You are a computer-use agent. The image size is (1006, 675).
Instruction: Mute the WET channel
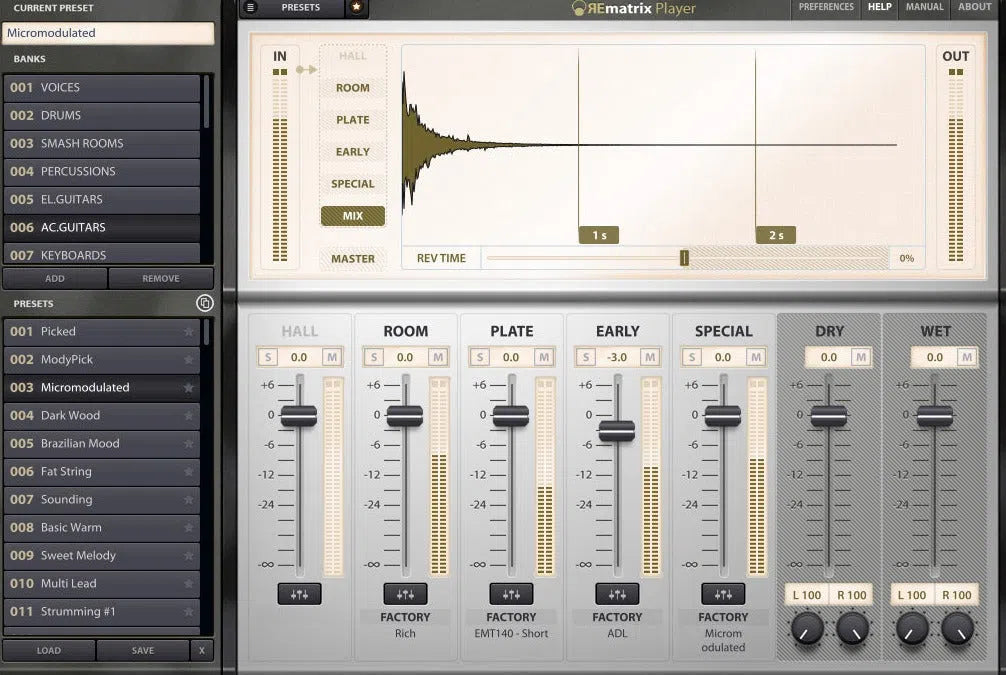[966, 356]
